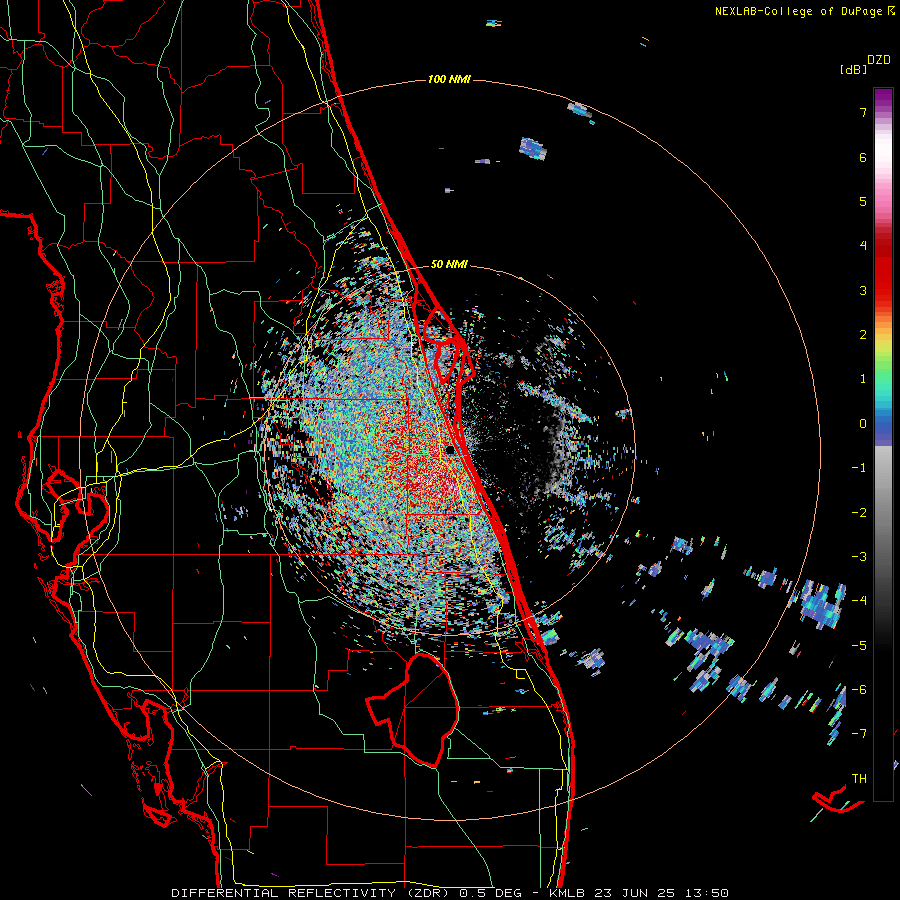This screenshot has width=900, height=900.
Task: Click the vertical ZDR color scale bar
Action: tap(883, 444)
